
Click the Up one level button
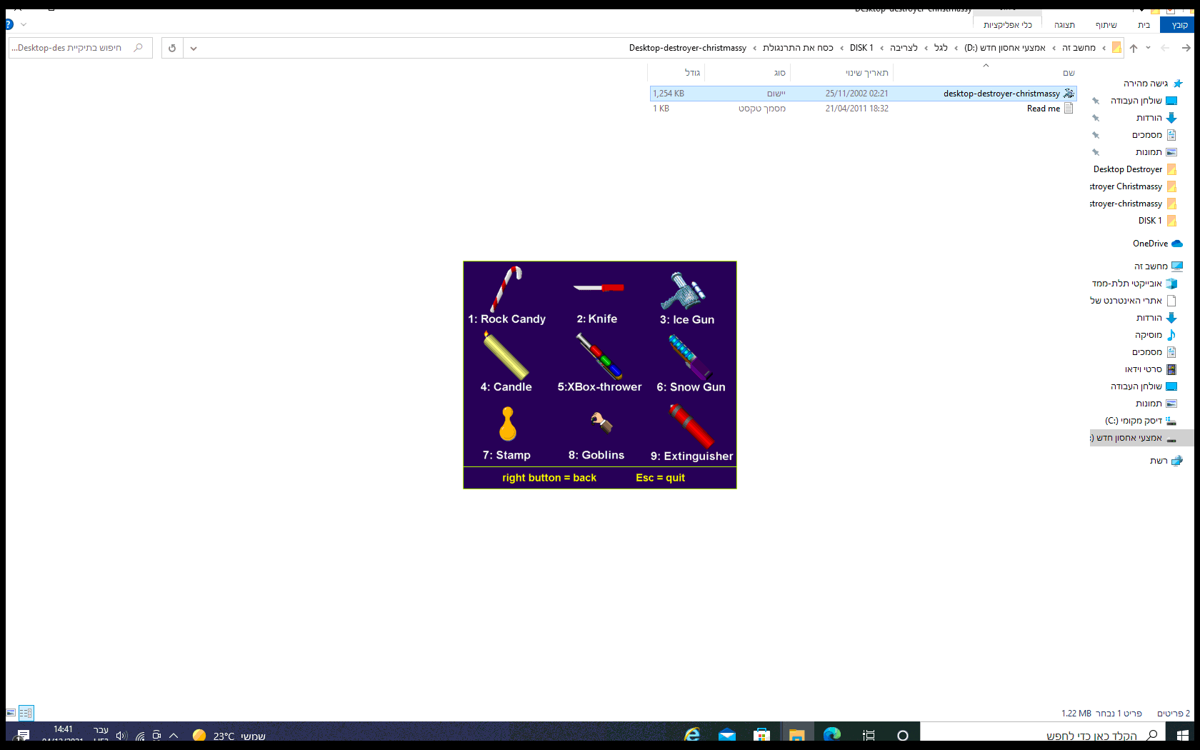[x=1133, y=47]
